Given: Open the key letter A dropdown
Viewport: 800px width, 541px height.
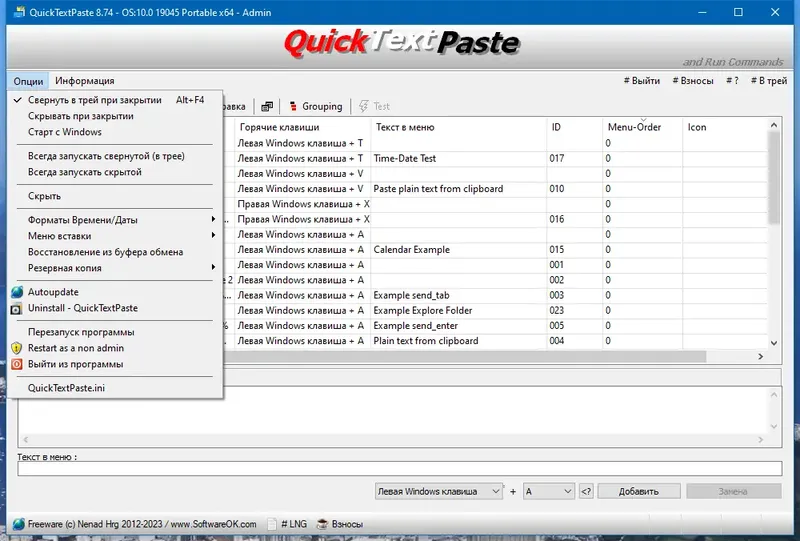Looking at the screenshot, I should coord(549,491).
